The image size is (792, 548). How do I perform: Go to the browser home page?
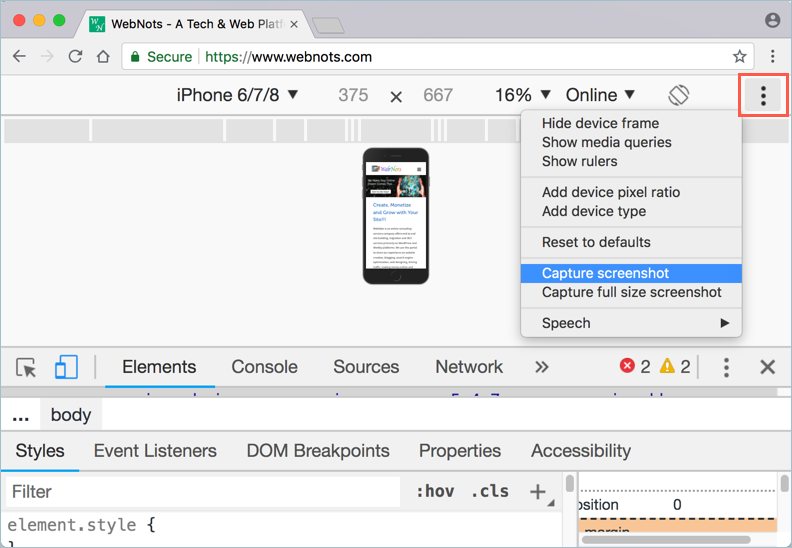point(103,57)
